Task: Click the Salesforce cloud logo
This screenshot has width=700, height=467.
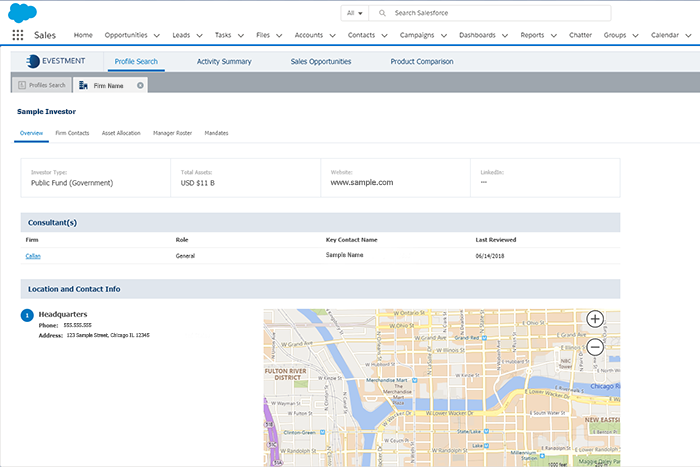Action: click(x=22, y=13)
